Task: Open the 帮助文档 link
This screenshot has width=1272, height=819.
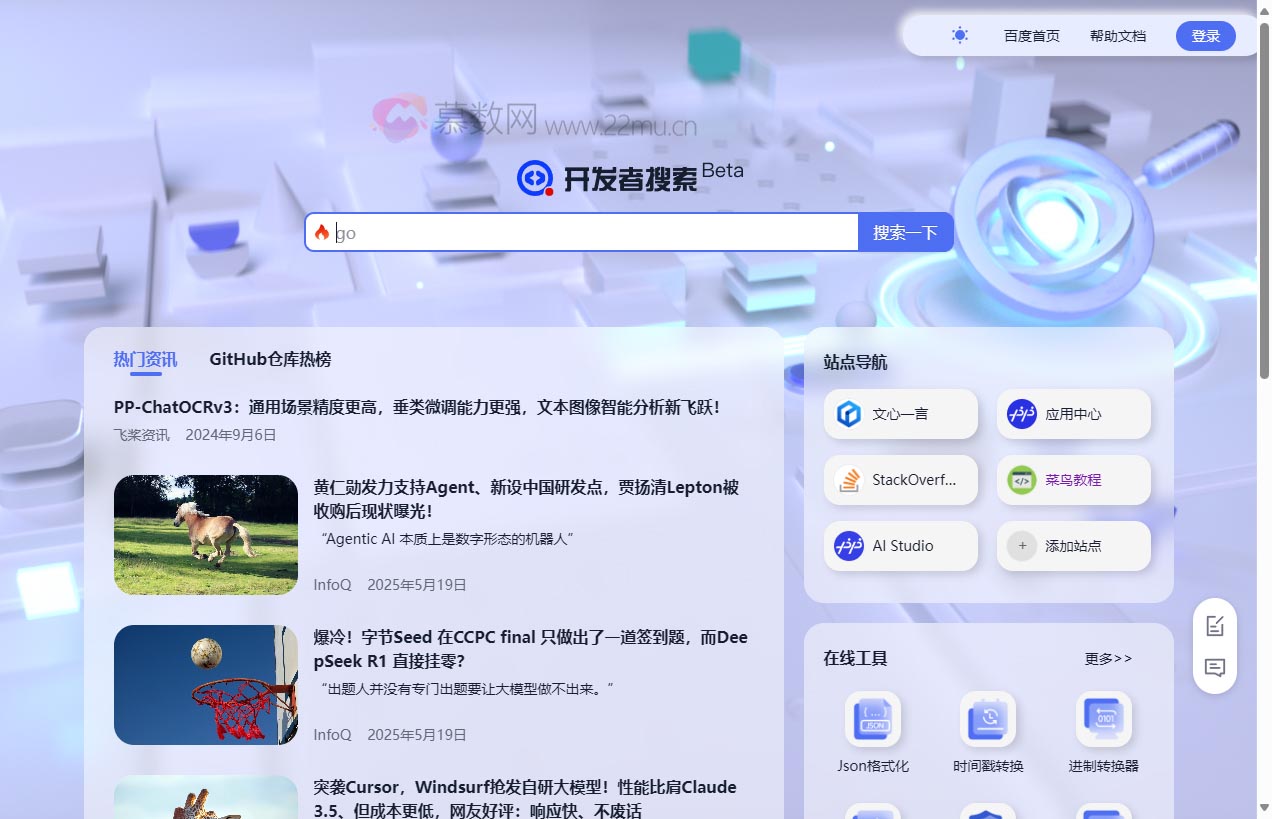Action: click(1117, 35)
